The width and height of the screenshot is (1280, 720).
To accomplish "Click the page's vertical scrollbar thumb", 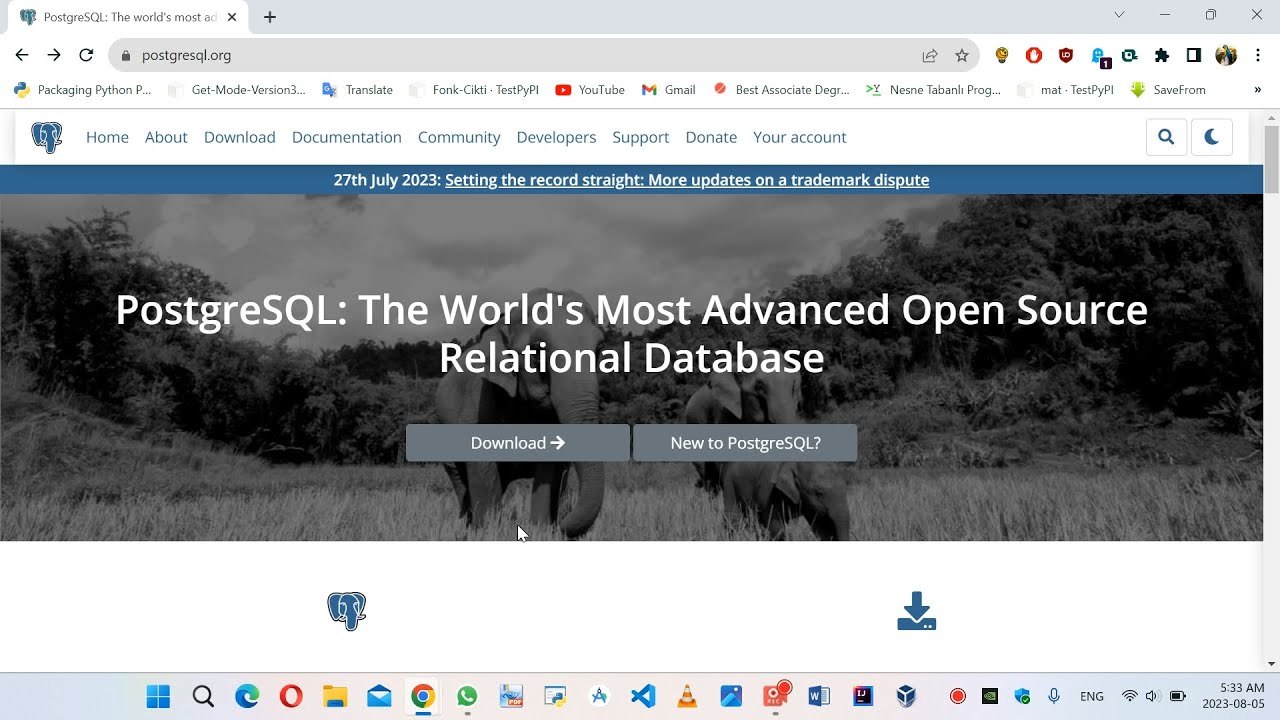I will click(x=1272, y=160).
